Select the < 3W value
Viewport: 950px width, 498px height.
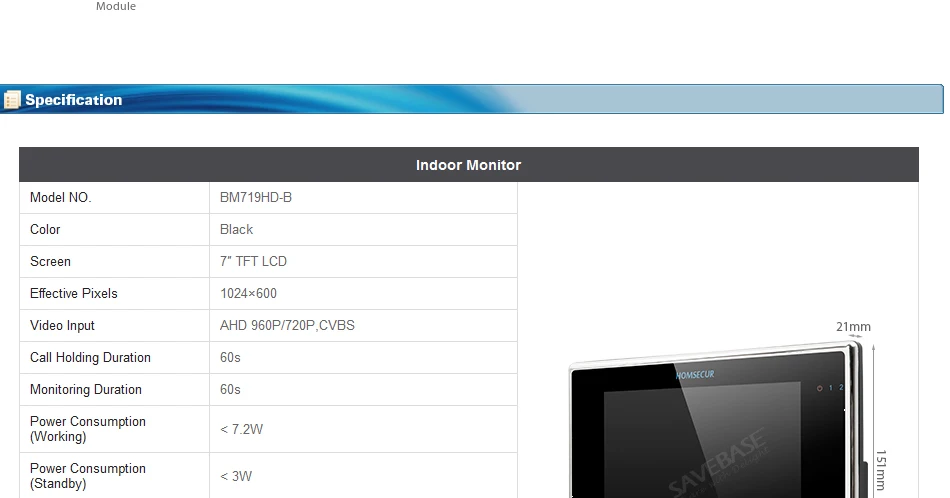[236, 477]
